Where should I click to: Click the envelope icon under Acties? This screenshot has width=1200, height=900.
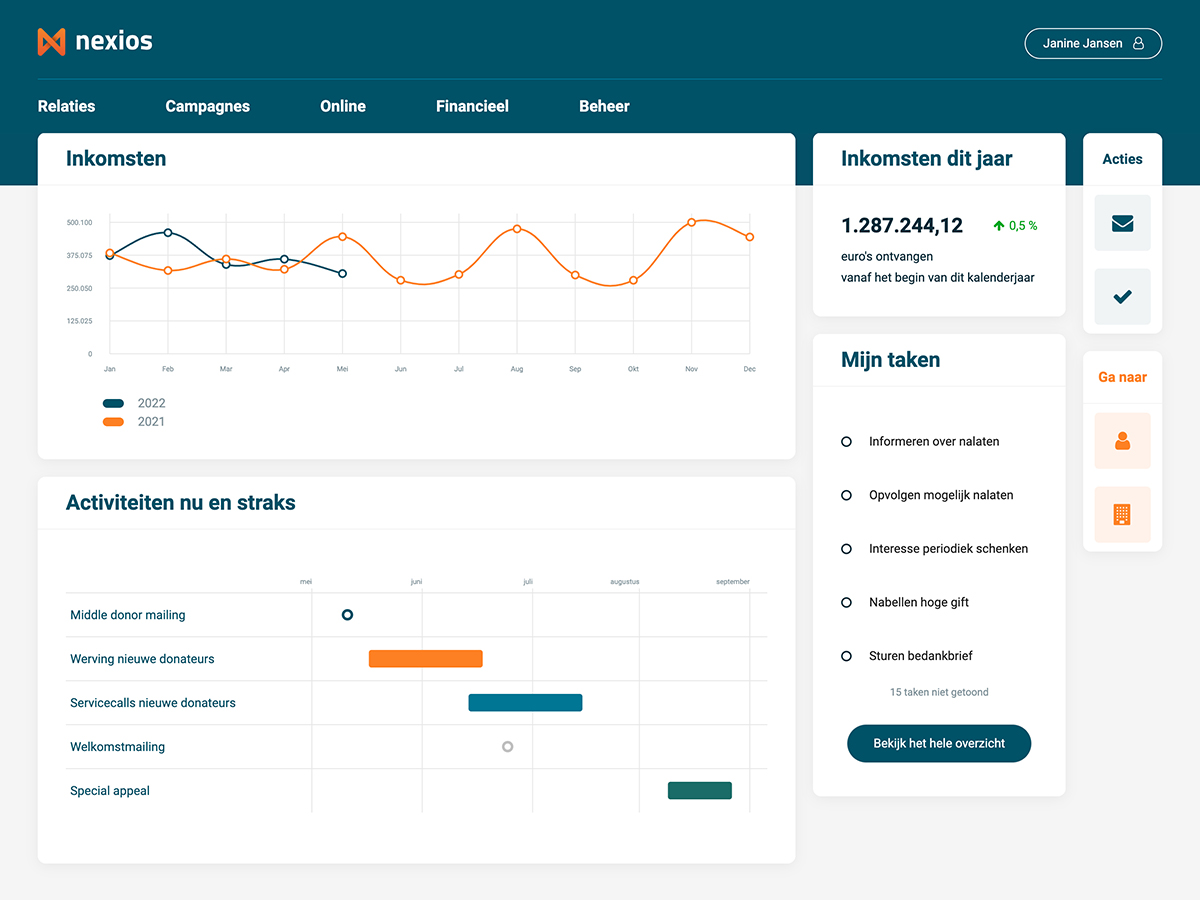tap(1122, 223)
